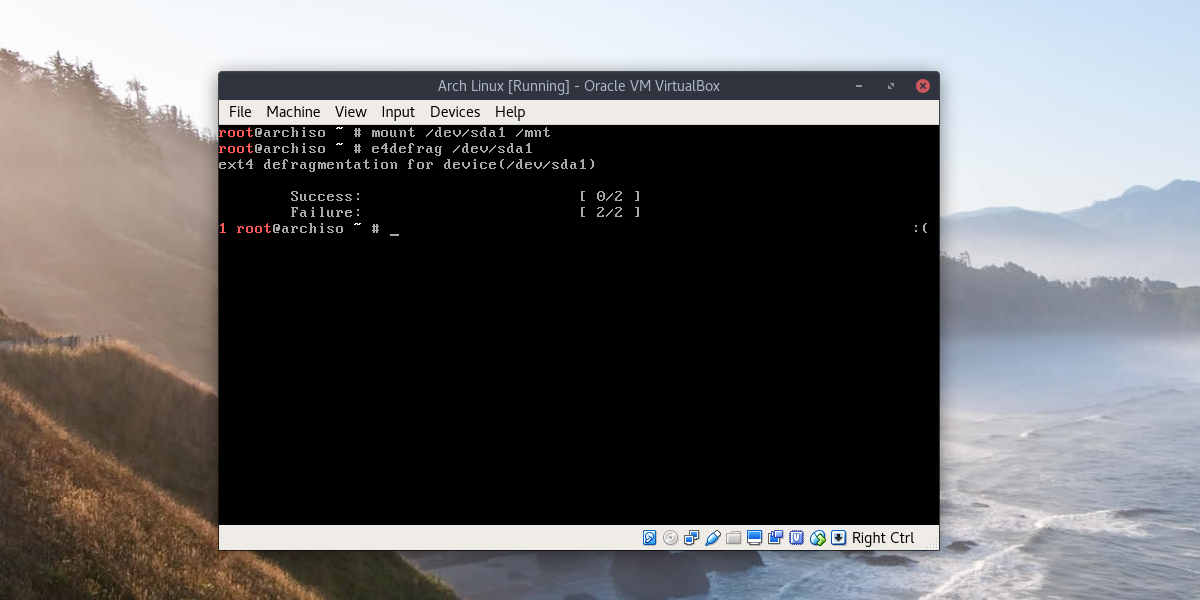The width and height of the screenshot is (1200, 600).
Task: Click the USB devices status icon
Action: pyautogui.click(x=713, y=538)
